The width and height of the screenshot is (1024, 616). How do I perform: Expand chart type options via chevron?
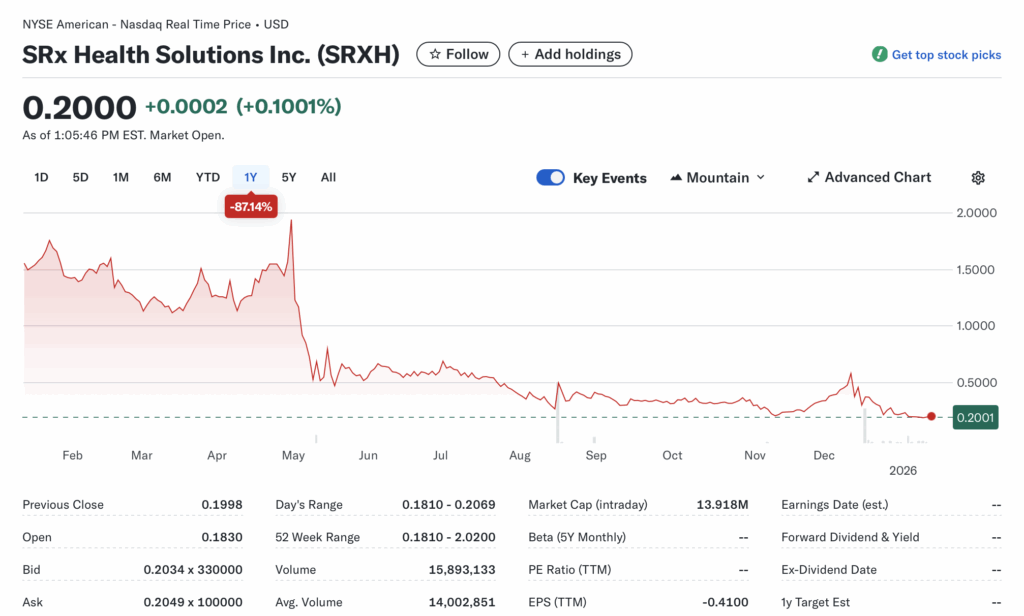(761, 177)
